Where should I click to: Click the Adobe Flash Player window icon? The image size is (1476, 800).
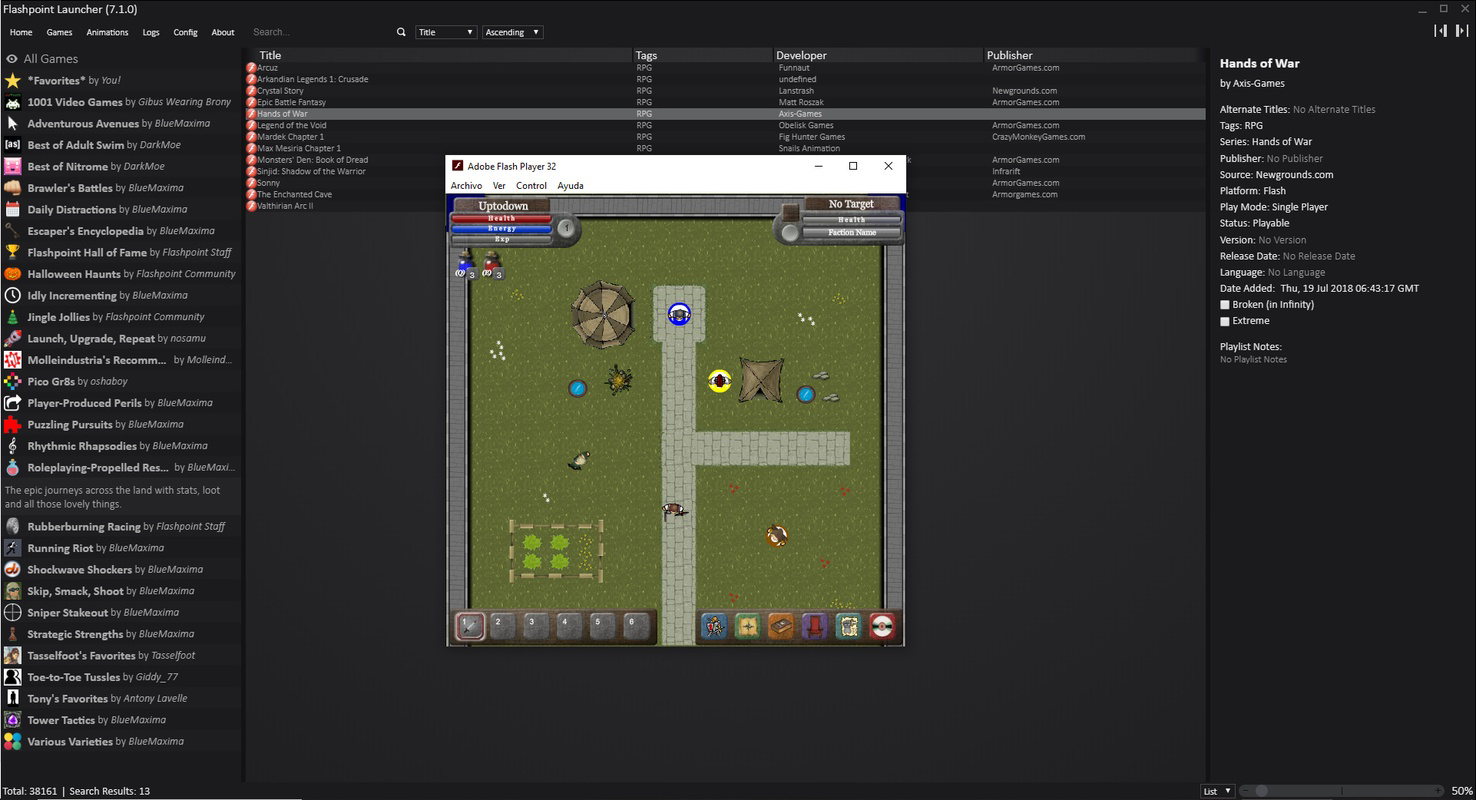(458, 166)
